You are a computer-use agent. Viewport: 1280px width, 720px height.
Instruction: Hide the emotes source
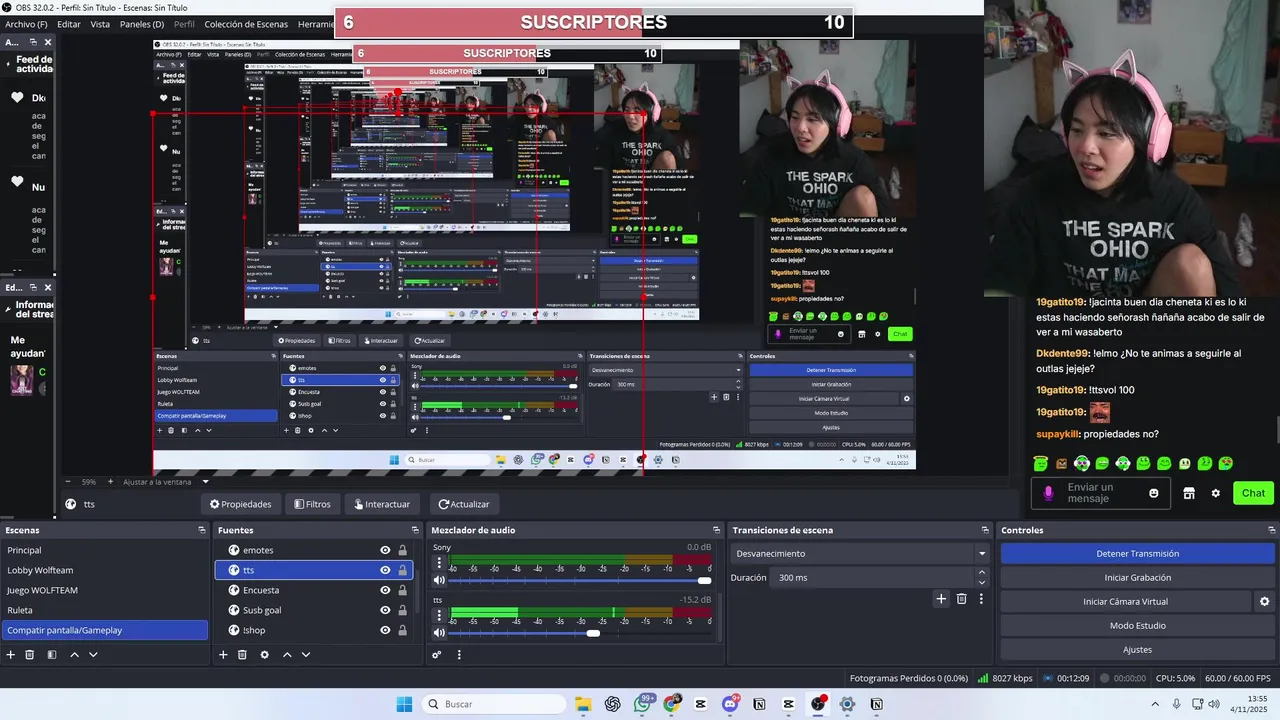pyautogui.click(x=385, y=550)
